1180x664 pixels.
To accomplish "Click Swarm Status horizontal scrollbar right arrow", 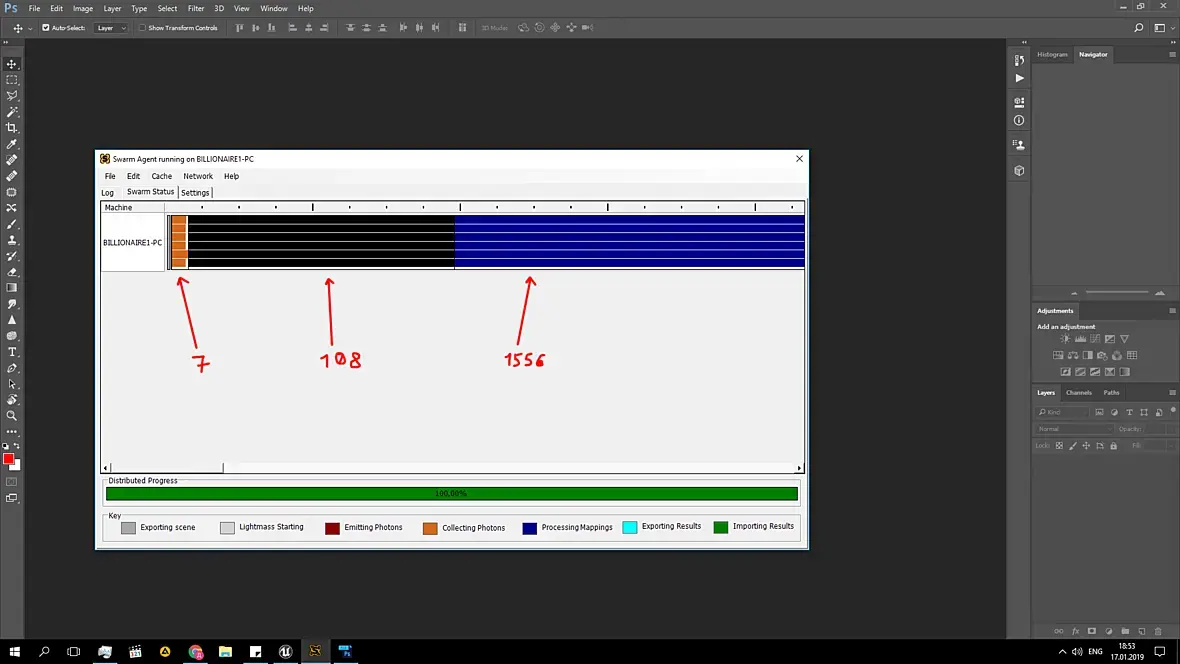I will pyautogui.click(x=799, y=468).
